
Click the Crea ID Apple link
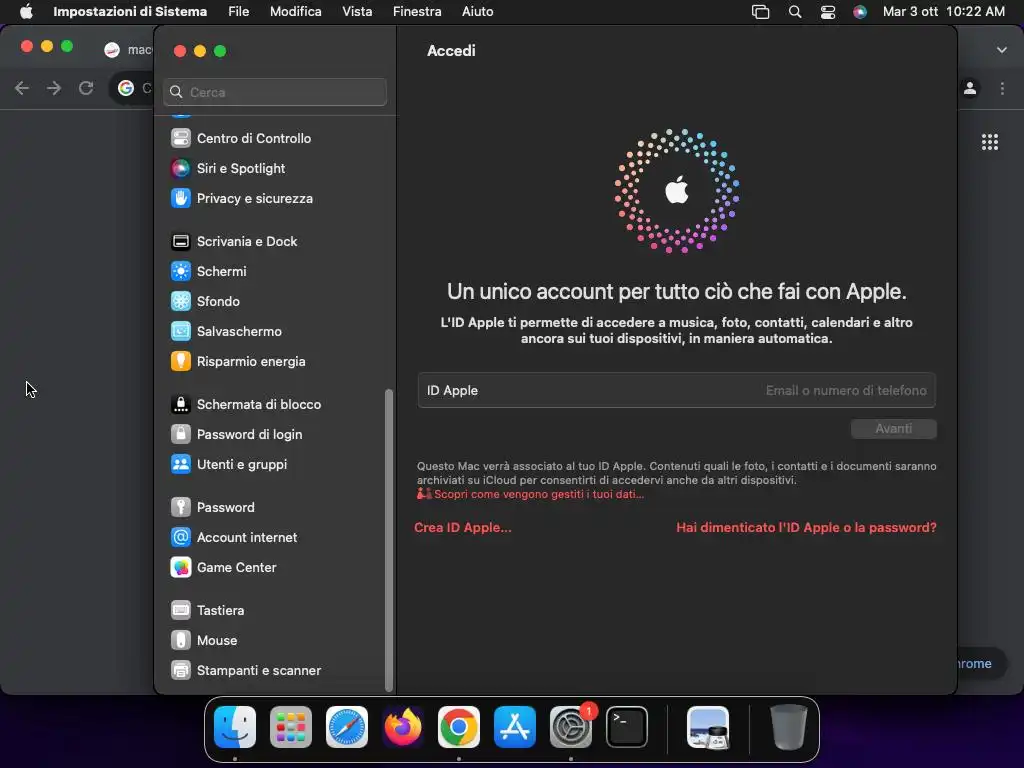(x=462, y=528)
